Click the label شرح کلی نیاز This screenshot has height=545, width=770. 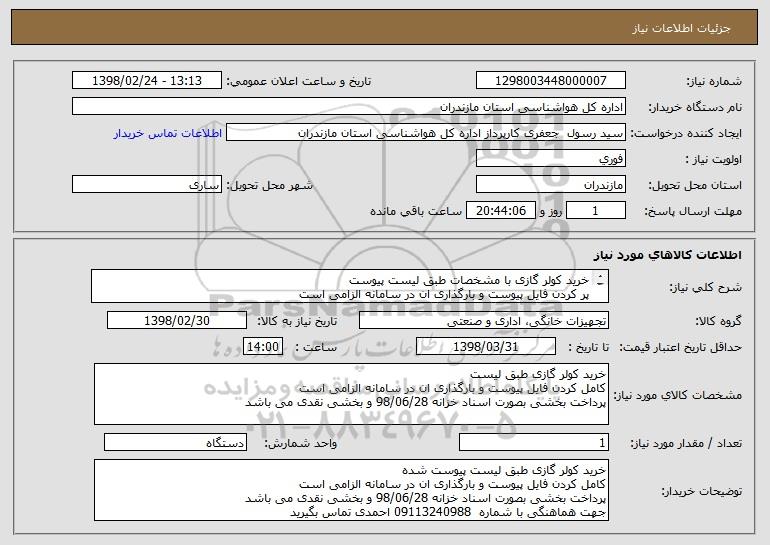[x=706, y=287]
